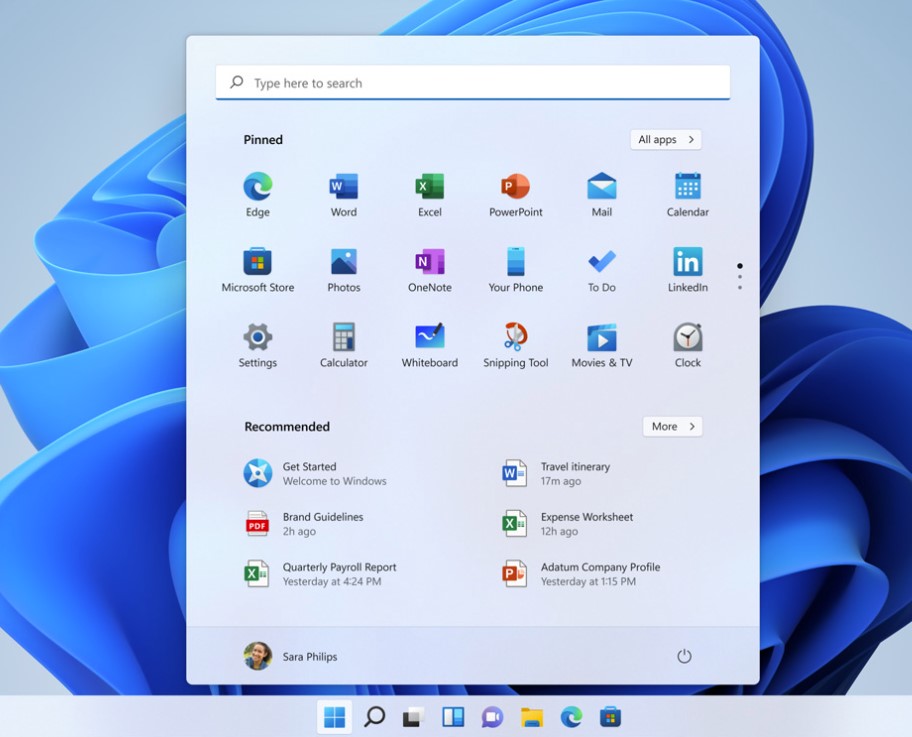This screenshot has width=912, height=737.
Task: Show More recommended items
Action: point(671,427)
